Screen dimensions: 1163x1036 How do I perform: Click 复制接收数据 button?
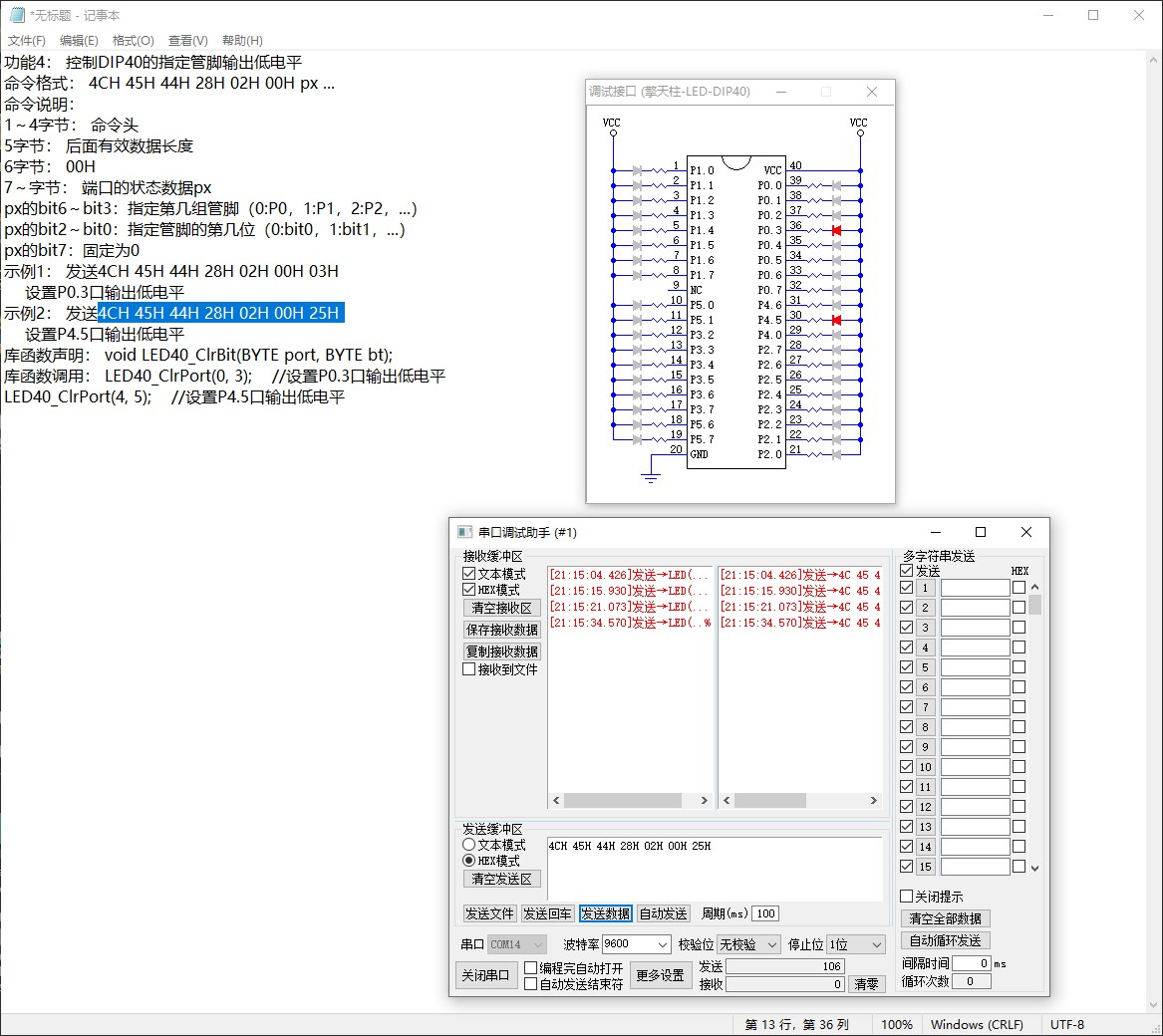pyautogui.click(x=501, y=651)
